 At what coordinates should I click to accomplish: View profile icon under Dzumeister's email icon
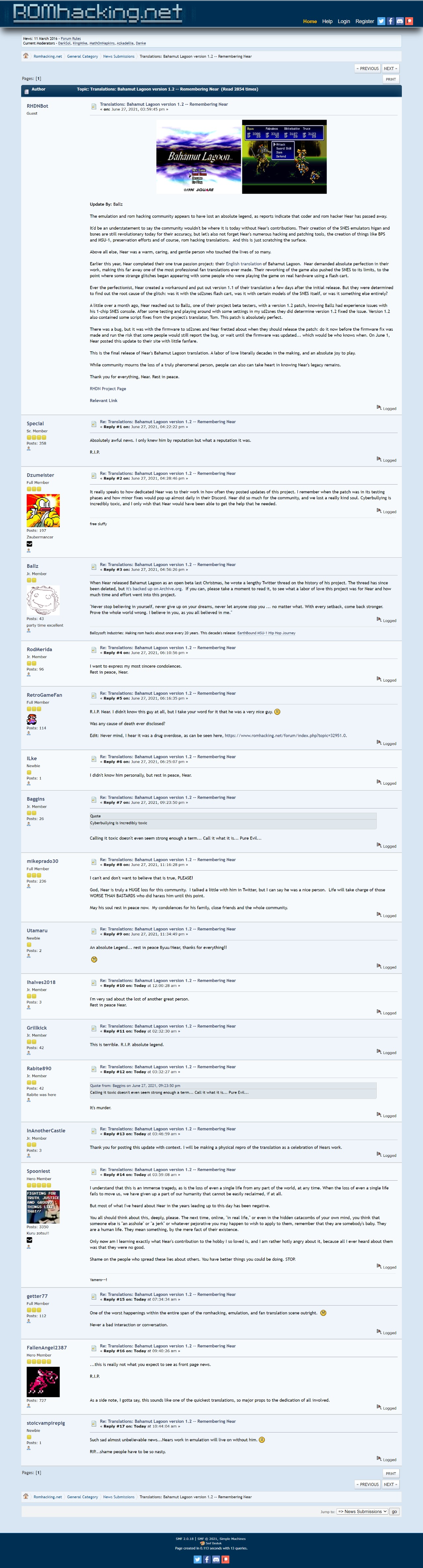(x=29, y=551)
